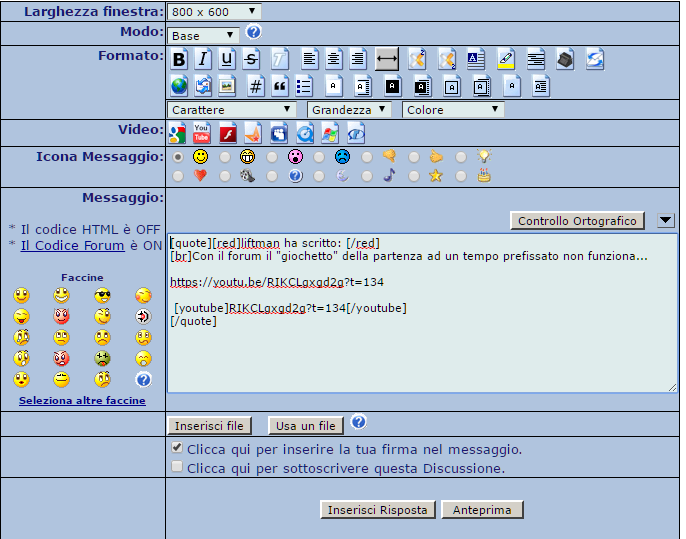Click the Inserisci file button
This screenshot has width=686, height=539.
[x=209, y=426]
